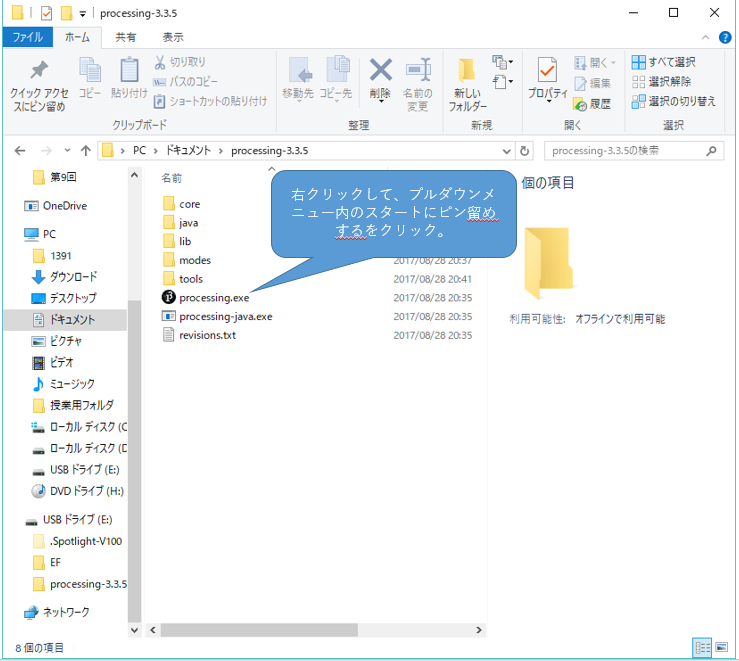Click Edit (編集) ribbon button
The width and height of the screenshot is (739, 661).
click(x=592, y=83)
